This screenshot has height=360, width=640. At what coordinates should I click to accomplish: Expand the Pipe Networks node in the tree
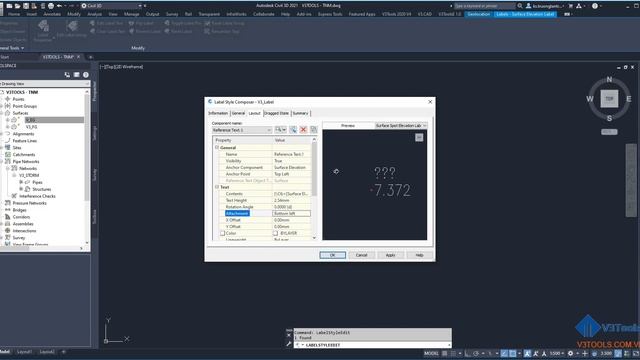point(2,162)
